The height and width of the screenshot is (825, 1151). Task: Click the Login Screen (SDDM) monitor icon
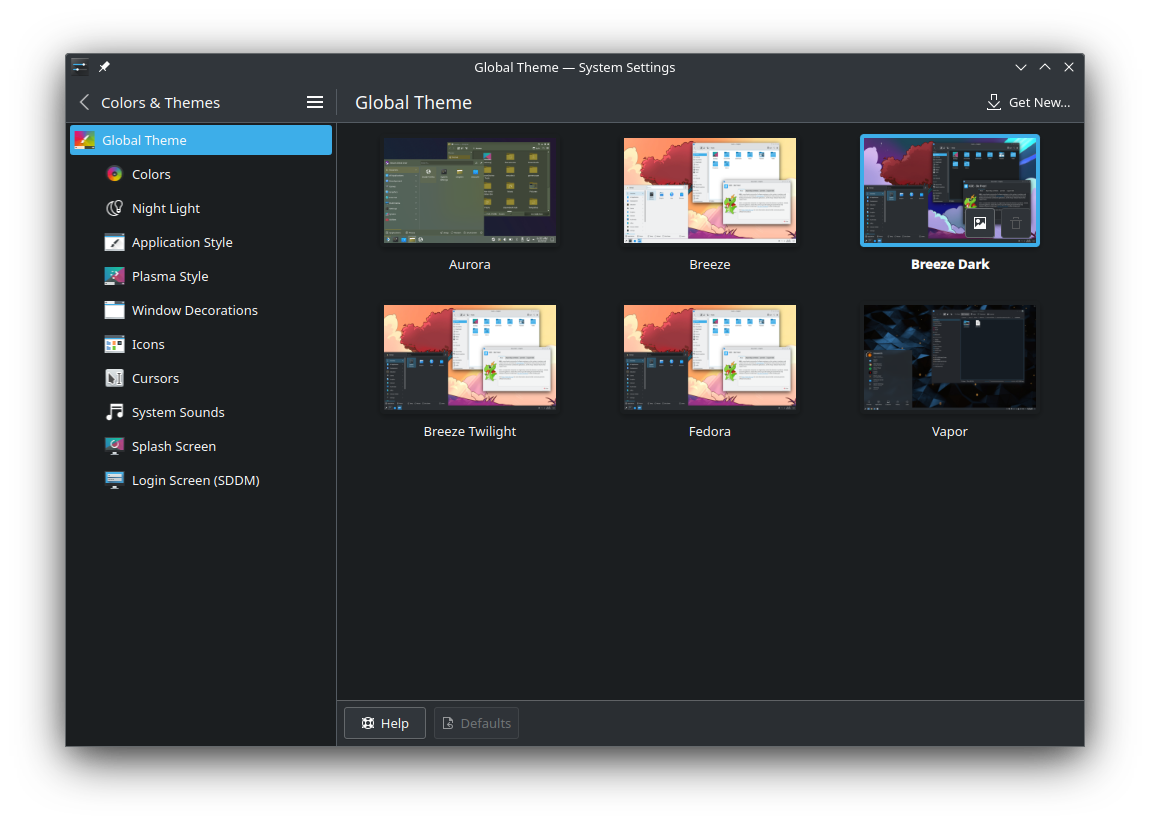tap(114, 480)
